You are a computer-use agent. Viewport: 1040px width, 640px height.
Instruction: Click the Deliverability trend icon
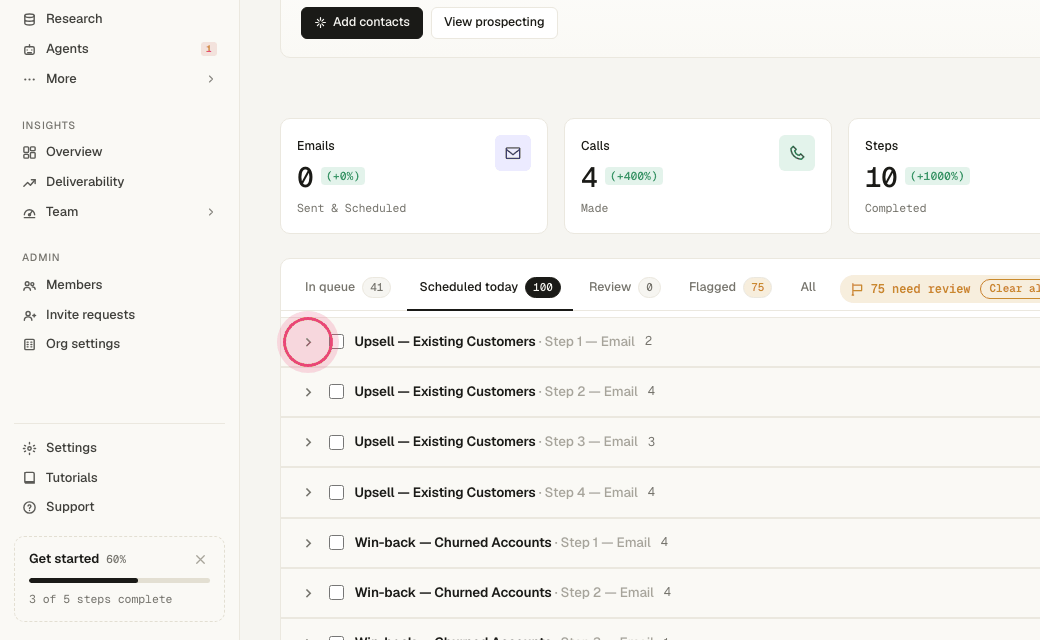[x=29, y=182]
